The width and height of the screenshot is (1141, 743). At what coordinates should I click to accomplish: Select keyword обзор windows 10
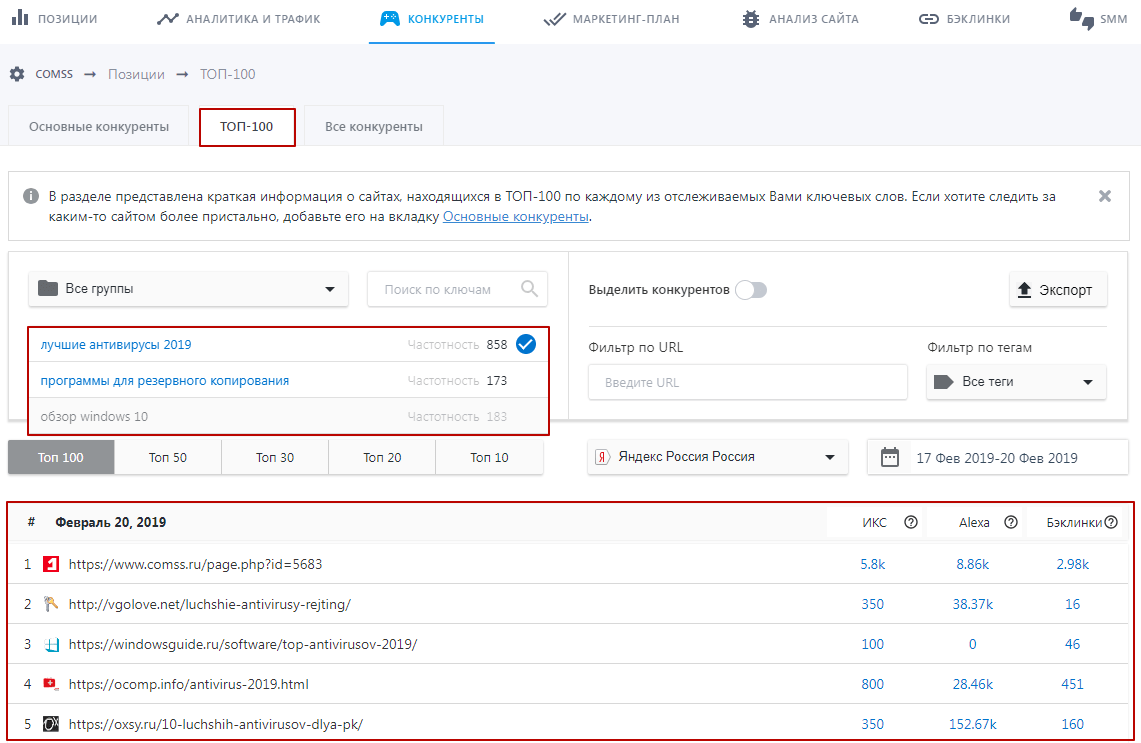pyautogui.click(x=94, y=416)
